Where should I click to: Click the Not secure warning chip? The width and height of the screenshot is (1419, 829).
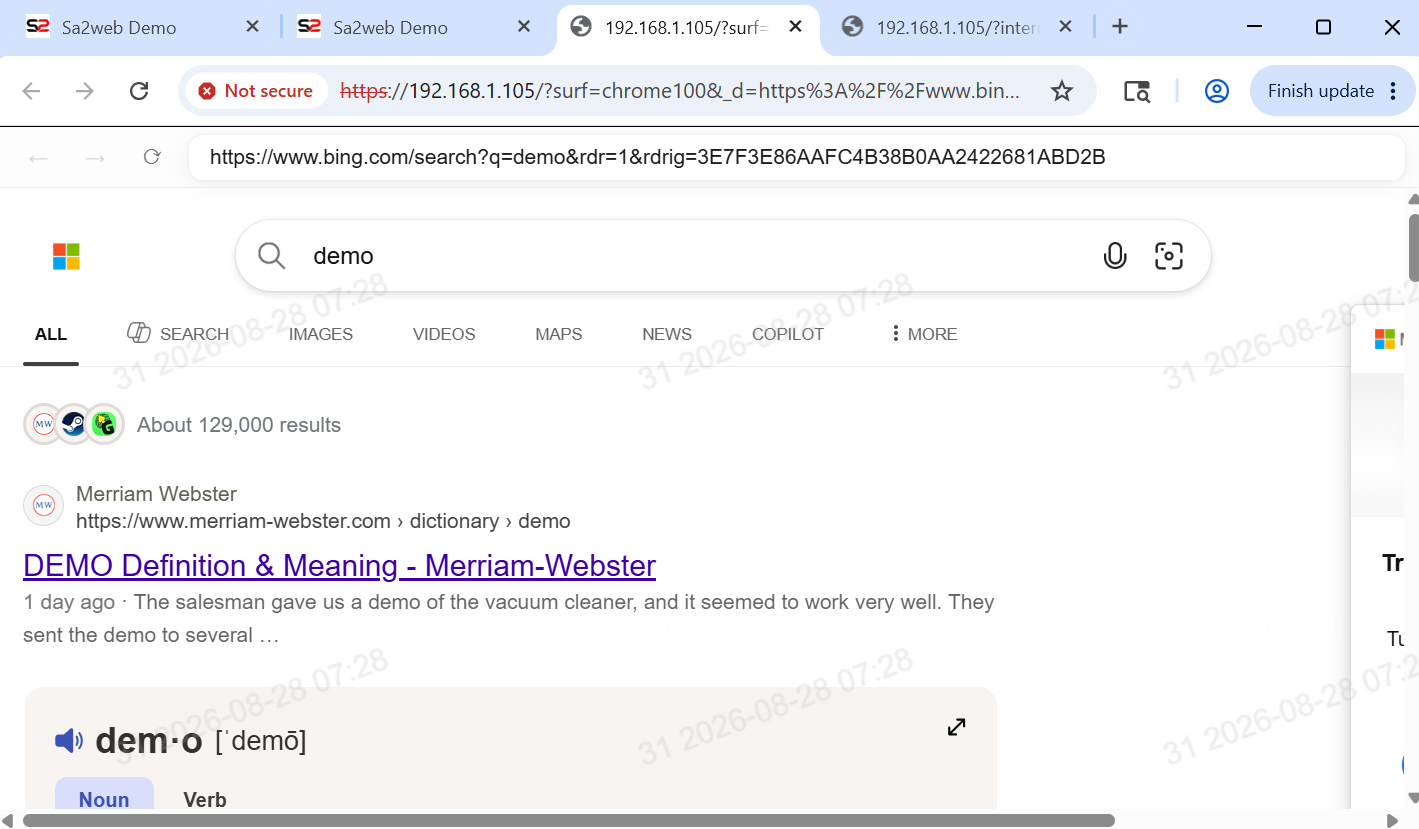click(255, 91)
